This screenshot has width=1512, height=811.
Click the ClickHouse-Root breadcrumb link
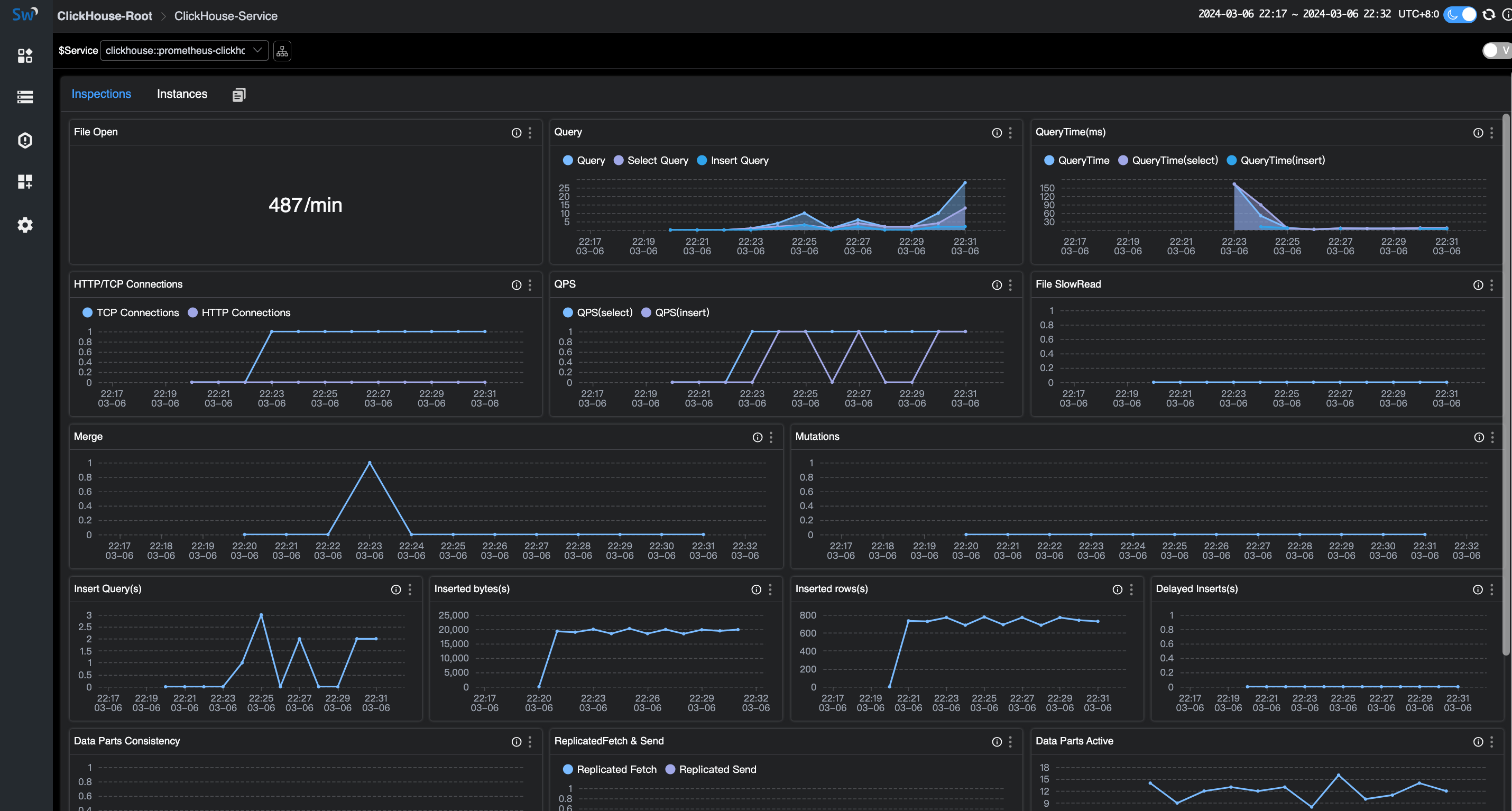click(x=105, y=16)
